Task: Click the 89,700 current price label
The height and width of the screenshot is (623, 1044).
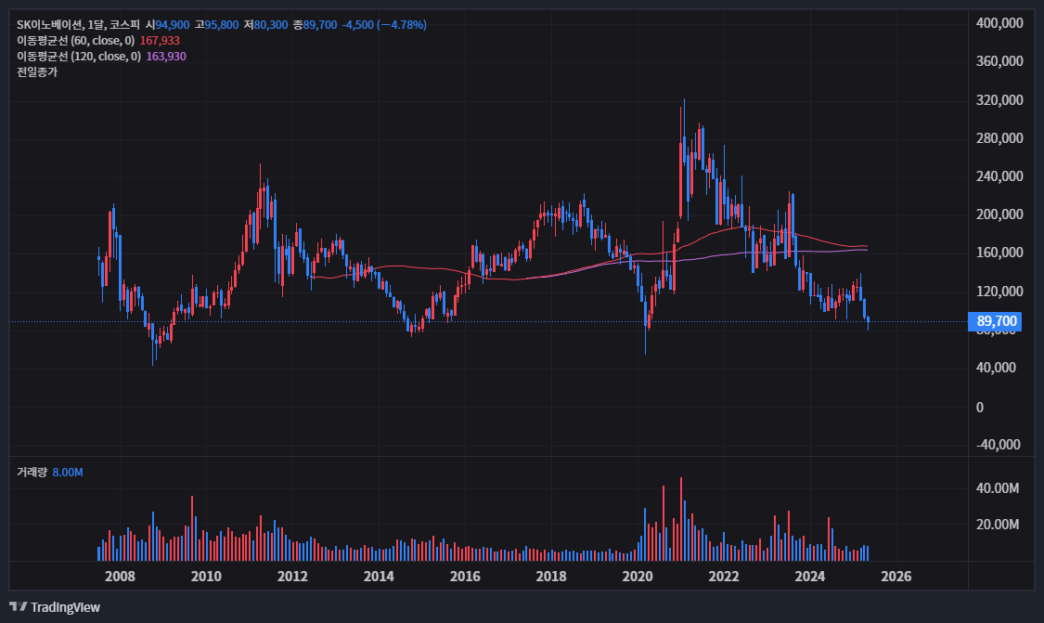Action: (x=995, y=321)
